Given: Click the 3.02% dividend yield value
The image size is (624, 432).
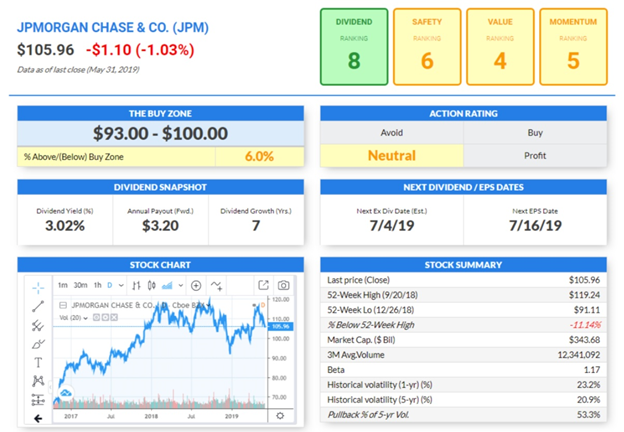Looking at the screenshot, I should click(x=65, y=226).
